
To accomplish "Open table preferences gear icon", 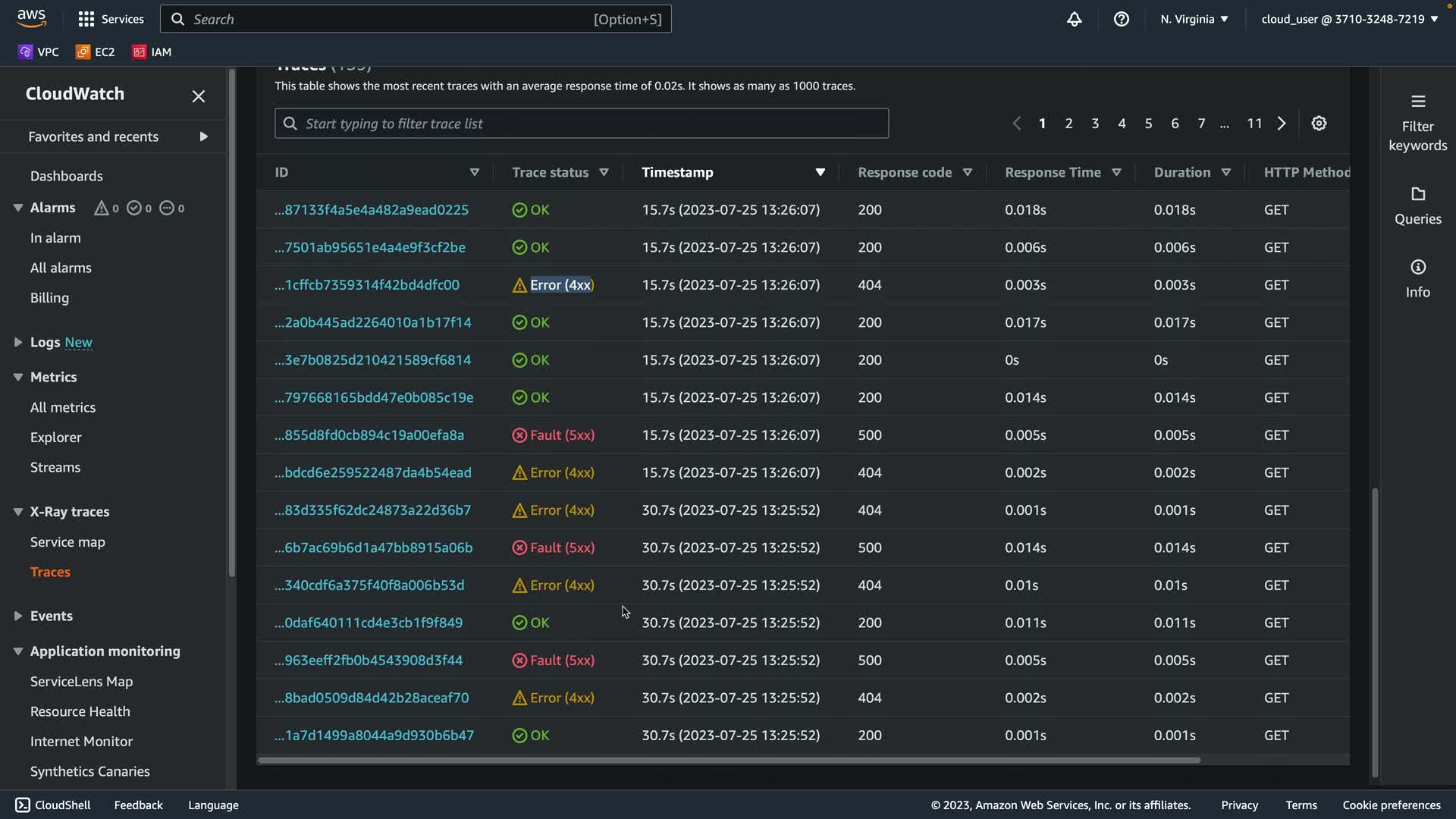I will tap(1319, 124).
